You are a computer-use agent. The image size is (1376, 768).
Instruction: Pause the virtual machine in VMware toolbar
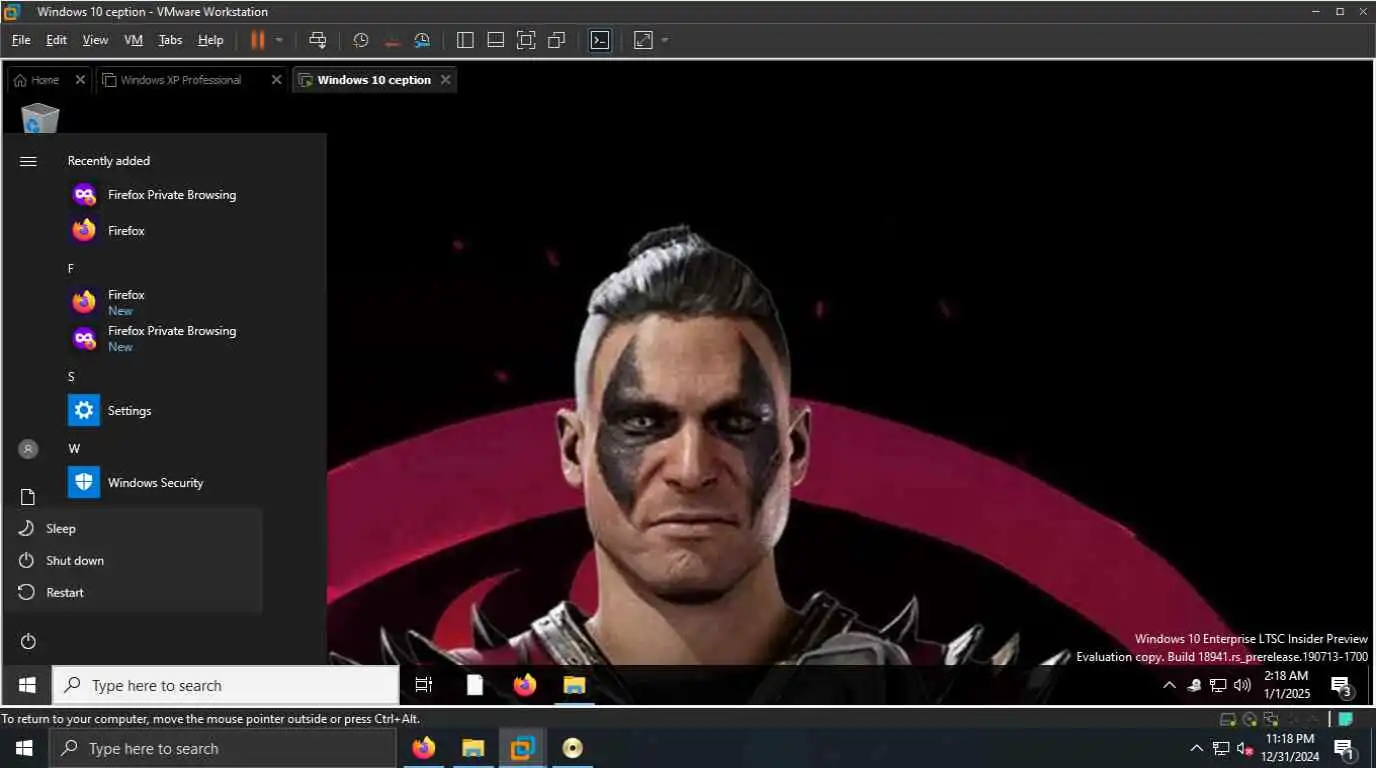[x=257, y=40]
